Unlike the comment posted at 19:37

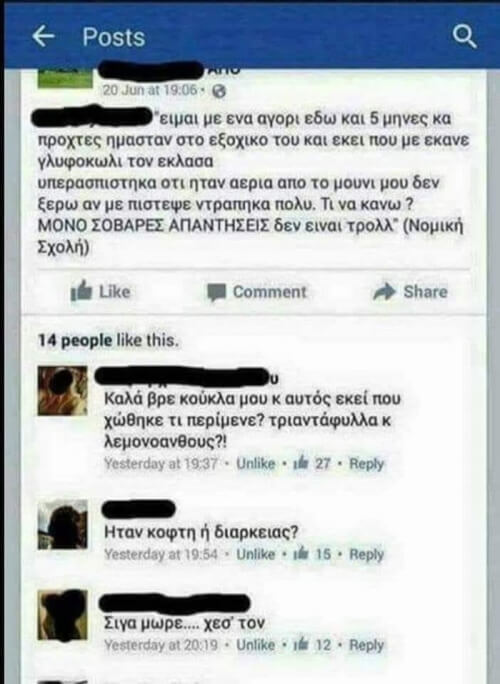[x=256, y=463]
